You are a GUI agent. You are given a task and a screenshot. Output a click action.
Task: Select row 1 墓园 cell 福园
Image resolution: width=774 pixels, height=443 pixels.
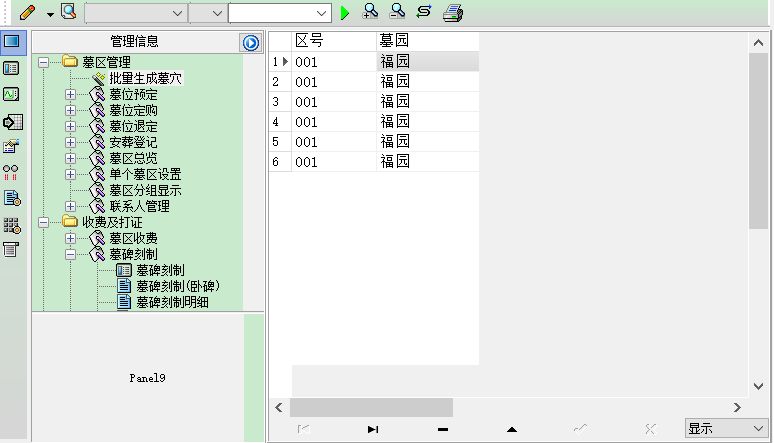click(427, 61)
